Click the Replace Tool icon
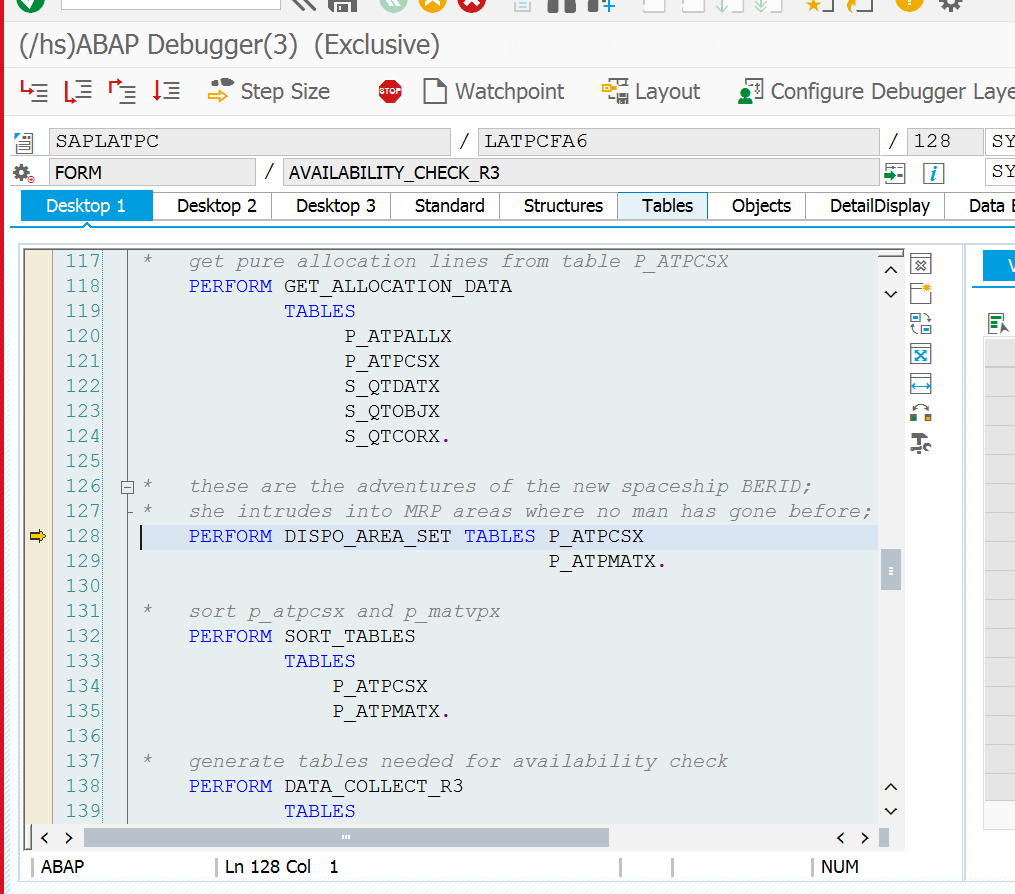 [x=920, y=324]
